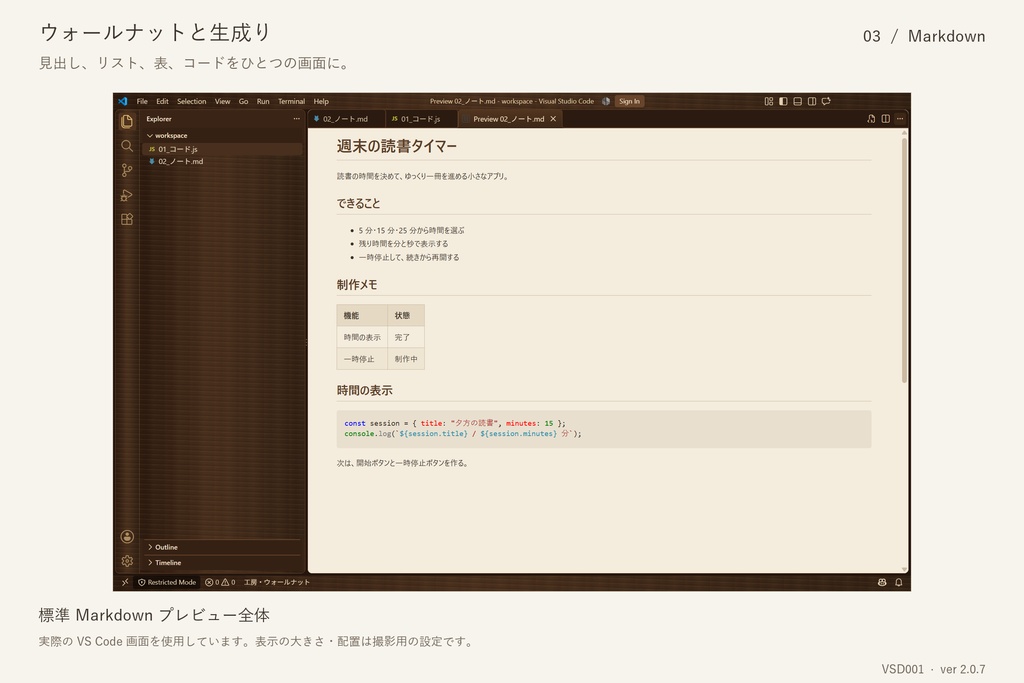Open the Terminal menu

[291, 101]
